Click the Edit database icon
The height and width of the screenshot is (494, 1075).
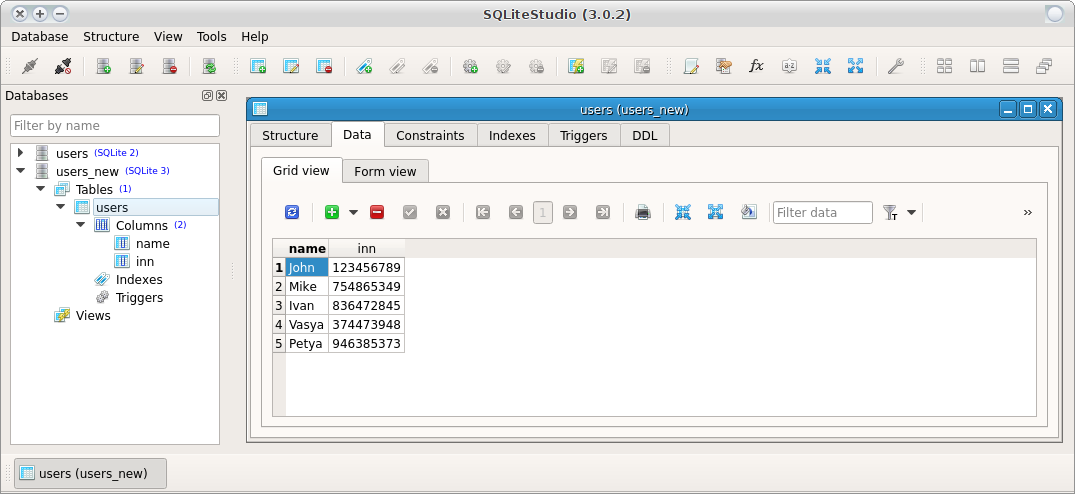point(136,66)
